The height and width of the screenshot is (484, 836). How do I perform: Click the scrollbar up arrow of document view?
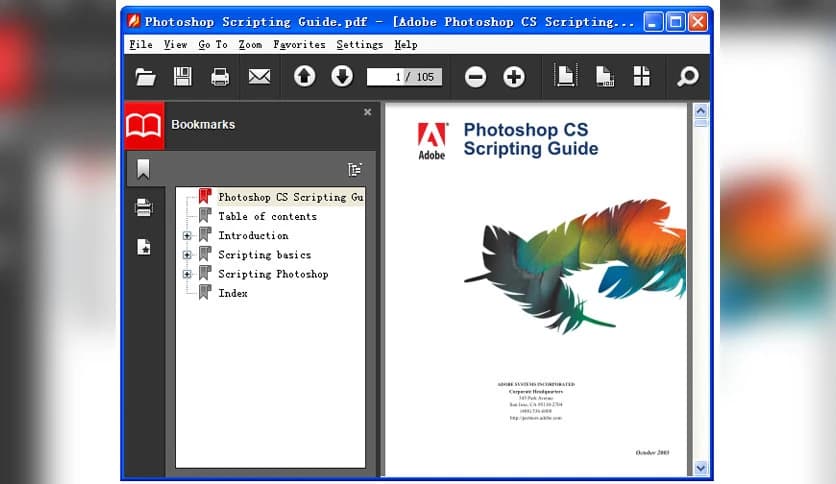tap(701, 111)
